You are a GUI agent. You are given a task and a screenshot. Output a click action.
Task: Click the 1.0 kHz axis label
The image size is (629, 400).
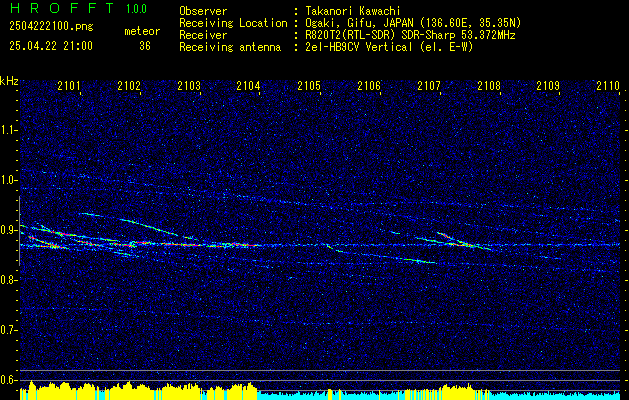point(8,180)
